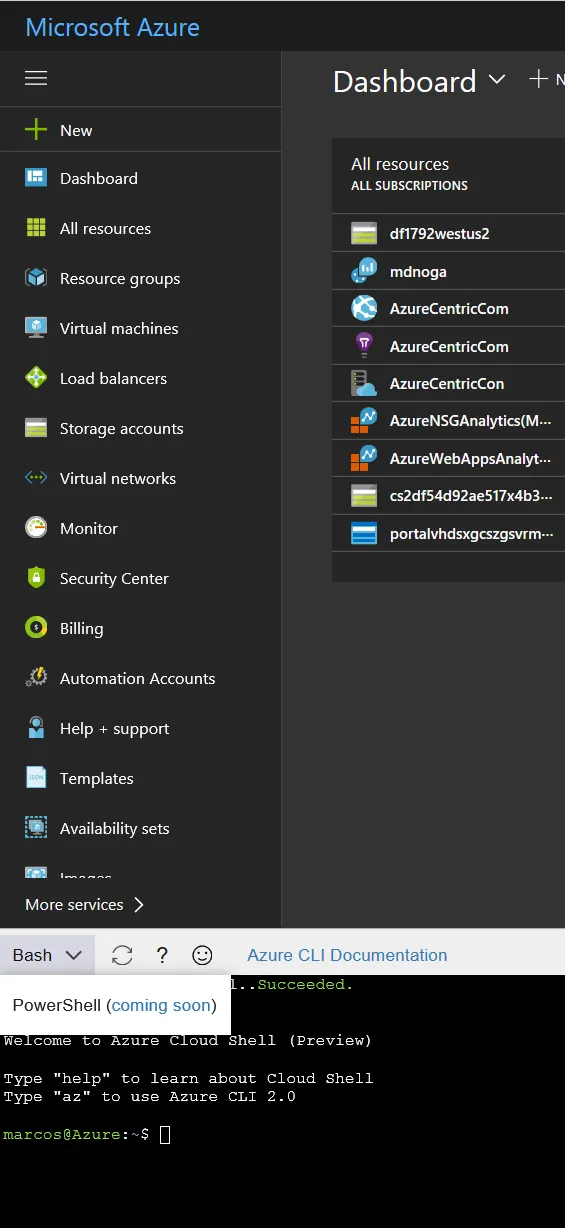The width and height of the screenshot is (565, 1228).
Task: Click the AzureNSGAnalytics solution icon
Action: point(364,421)
